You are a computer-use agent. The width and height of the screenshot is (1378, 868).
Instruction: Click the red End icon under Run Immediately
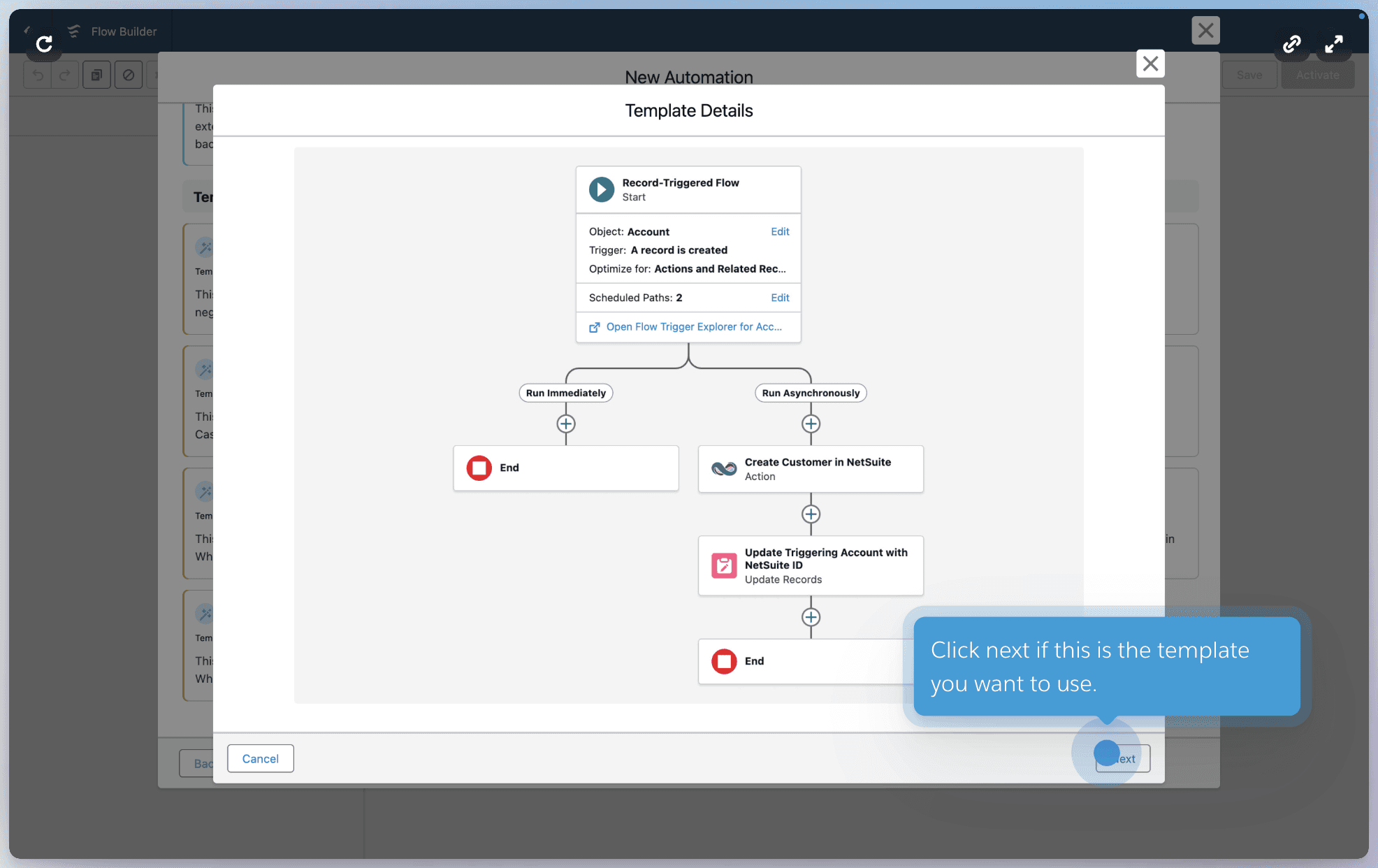coord(479,468)
